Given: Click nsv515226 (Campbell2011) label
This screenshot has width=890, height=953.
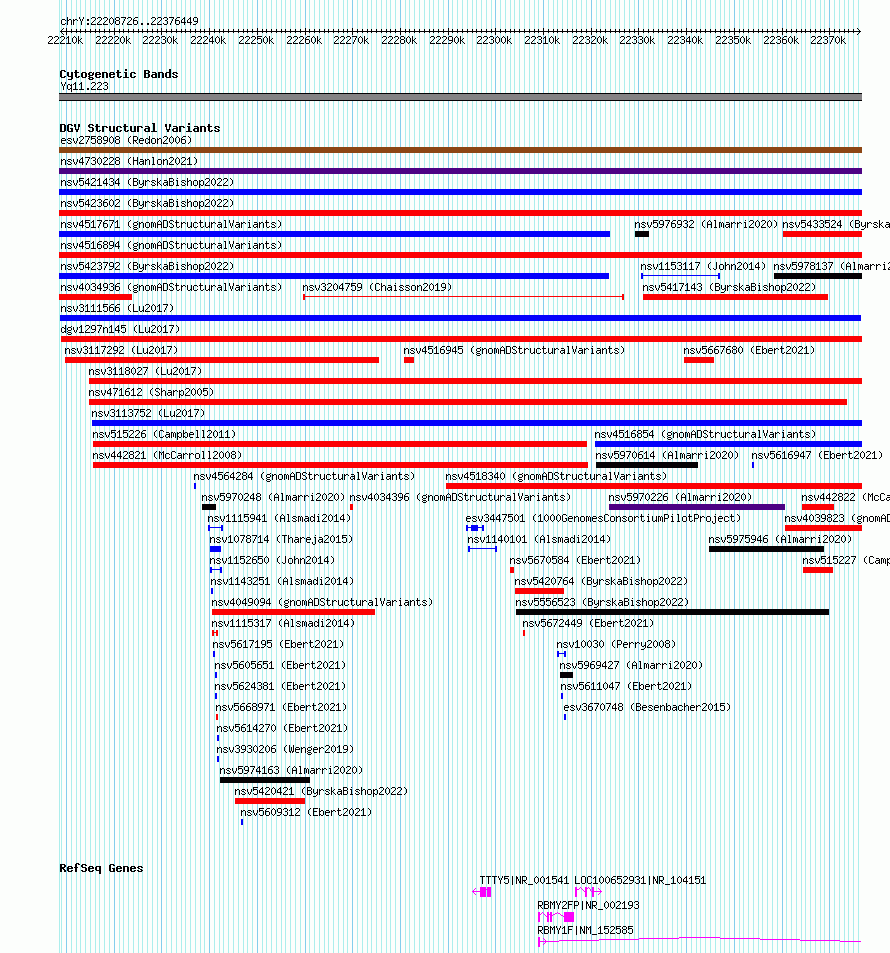Looking at the screenshot, I should pyautogui.click(x=164, y=434).
